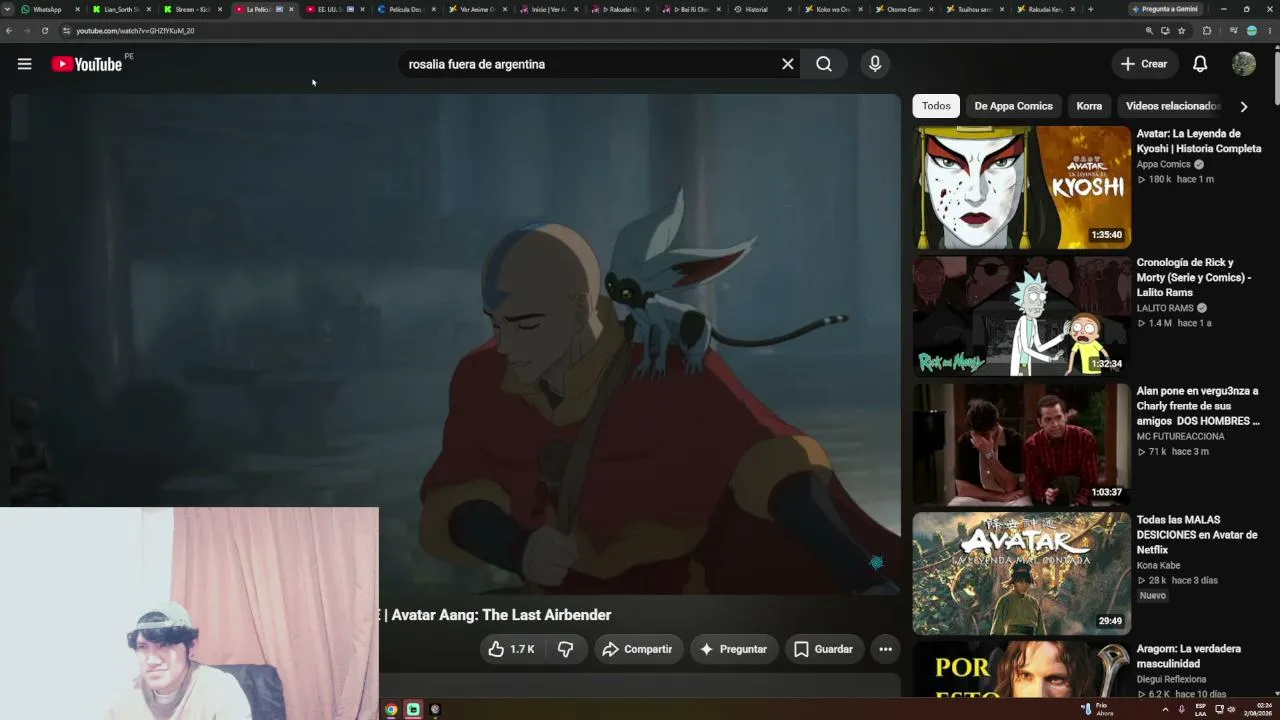This screenshot has width=1280, height=720.
Task: Select the Korra filter chip
Action: point(1089,106)
